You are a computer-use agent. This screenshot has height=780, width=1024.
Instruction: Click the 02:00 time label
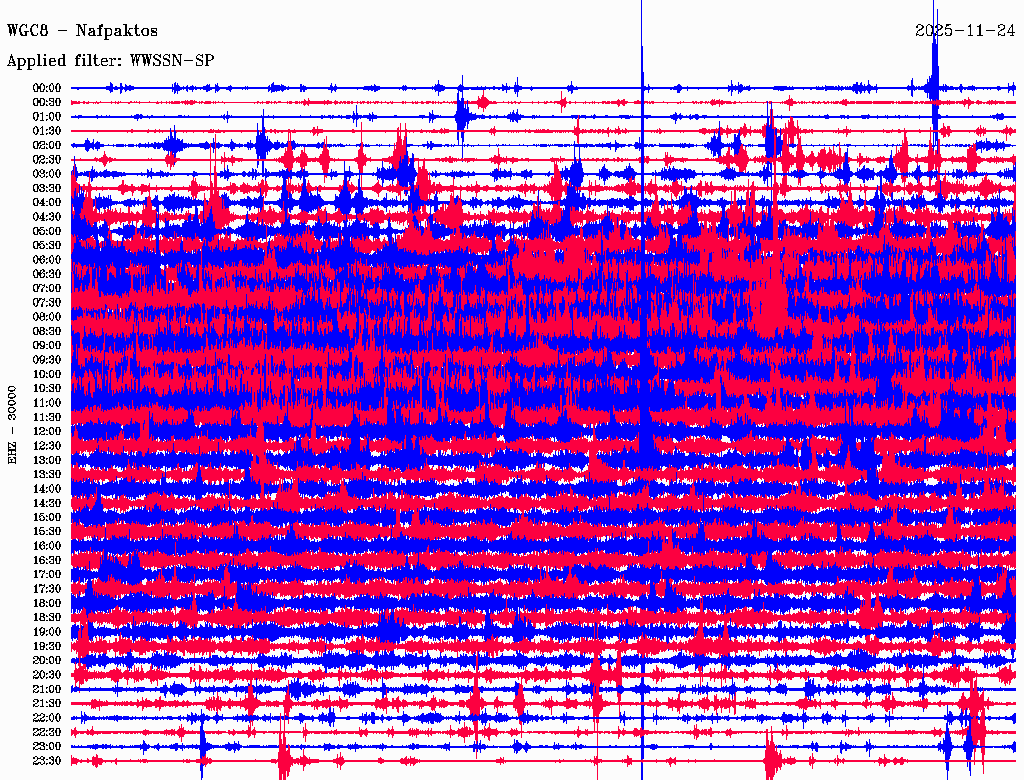click(x=47, y=145)
